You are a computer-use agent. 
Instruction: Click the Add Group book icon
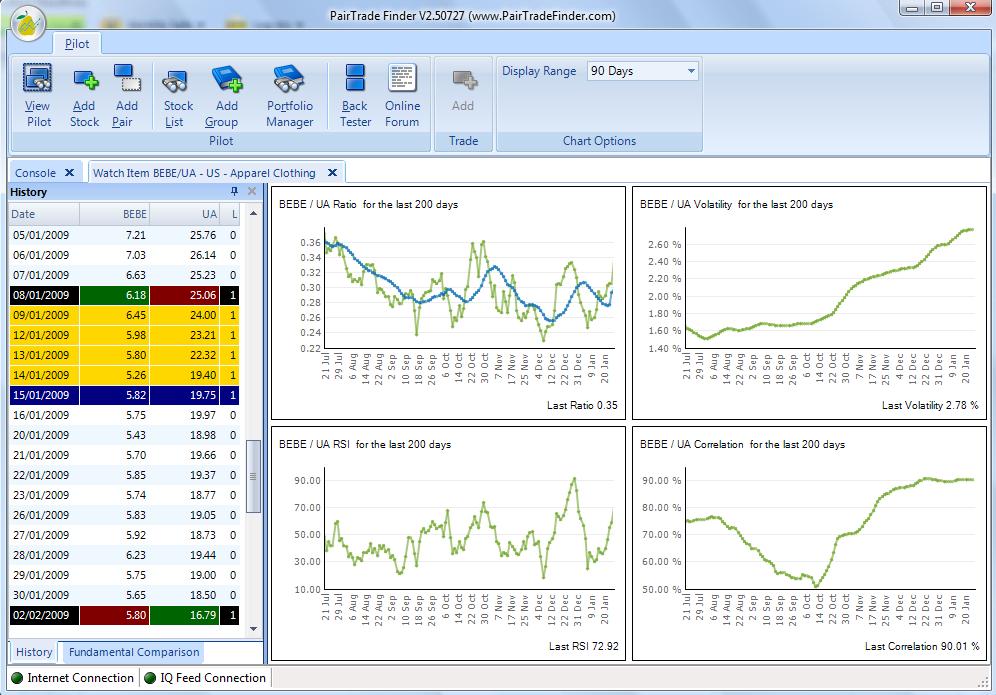coord(227,79)
